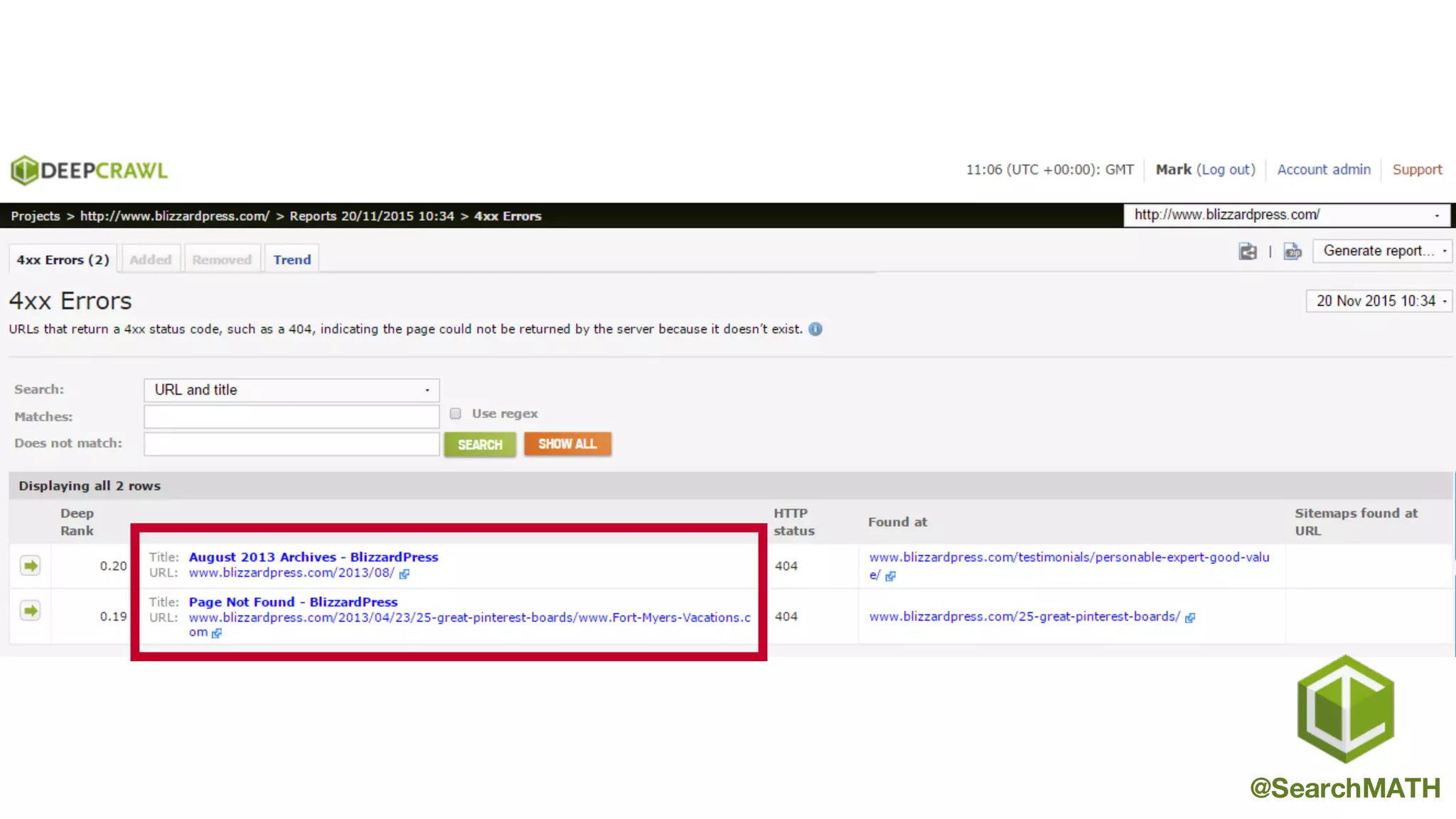Switch to the Trend tab
Viewport: 1456px width, 819px height.
click(292, 260)
